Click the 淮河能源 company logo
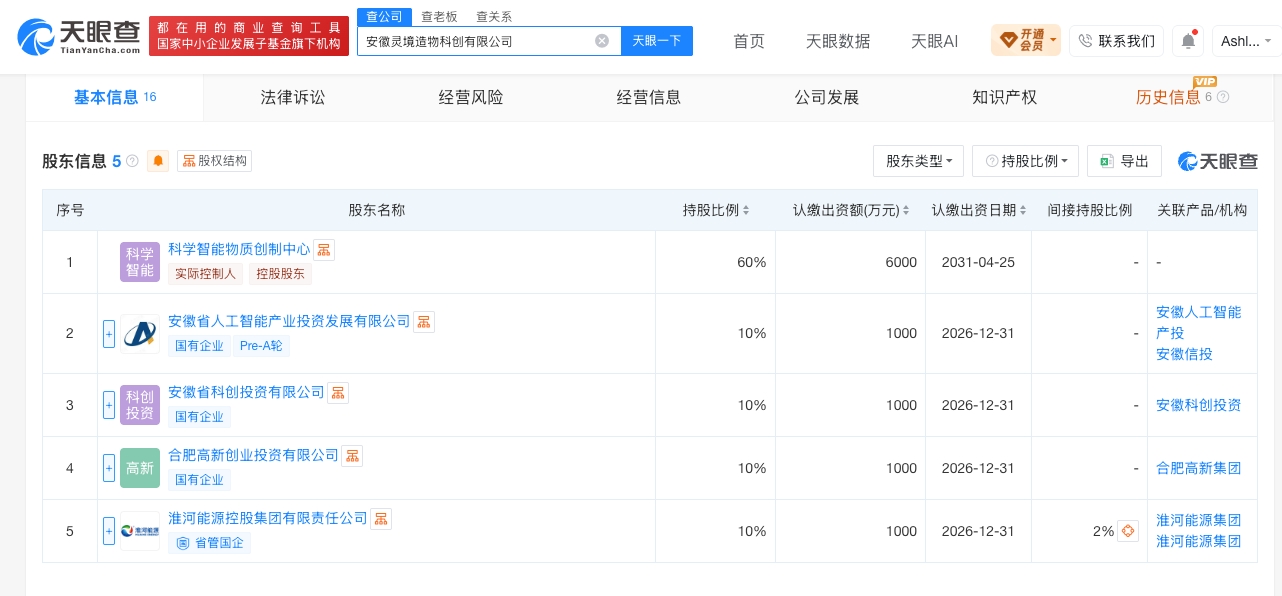This screenshot has height=596, width=1282. click(x=140, y=531)
